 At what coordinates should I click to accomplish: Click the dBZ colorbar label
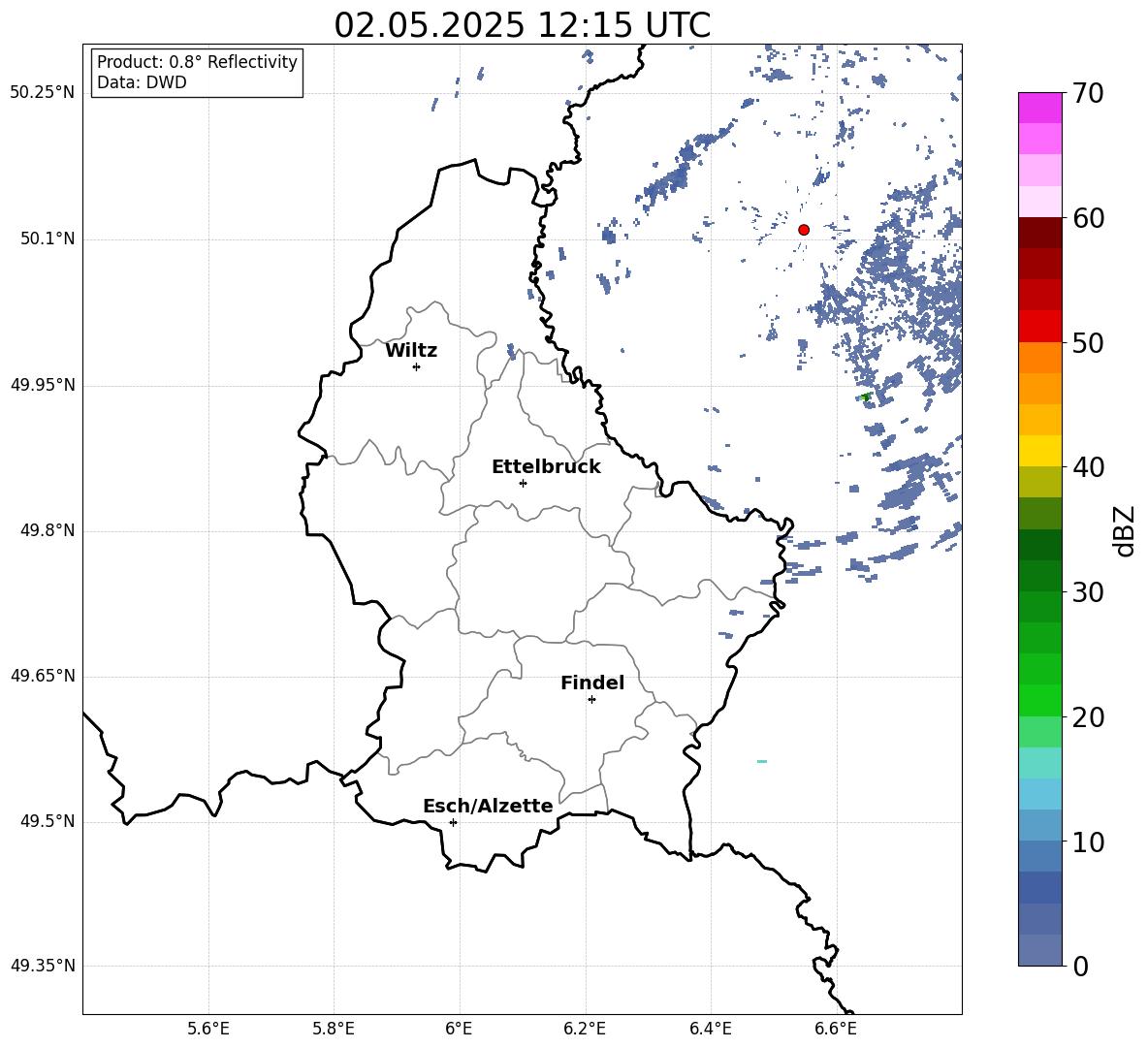(1126, 530)
